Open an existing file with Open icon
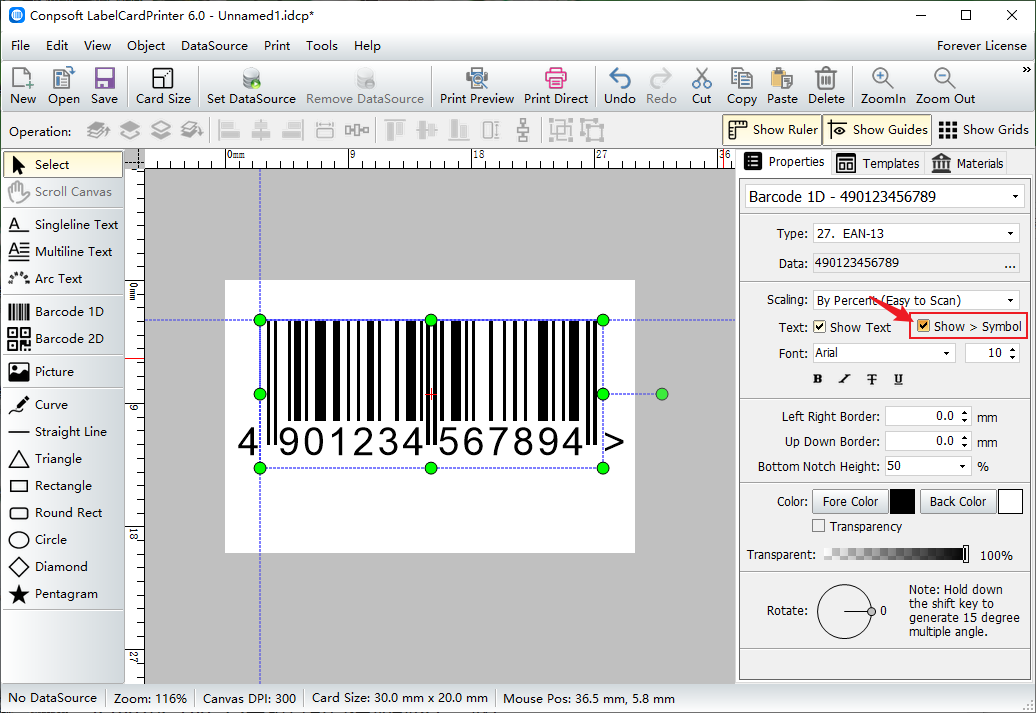Viewport: 1036px width, 713px height. pyautogui.click(x=63, y=86)
